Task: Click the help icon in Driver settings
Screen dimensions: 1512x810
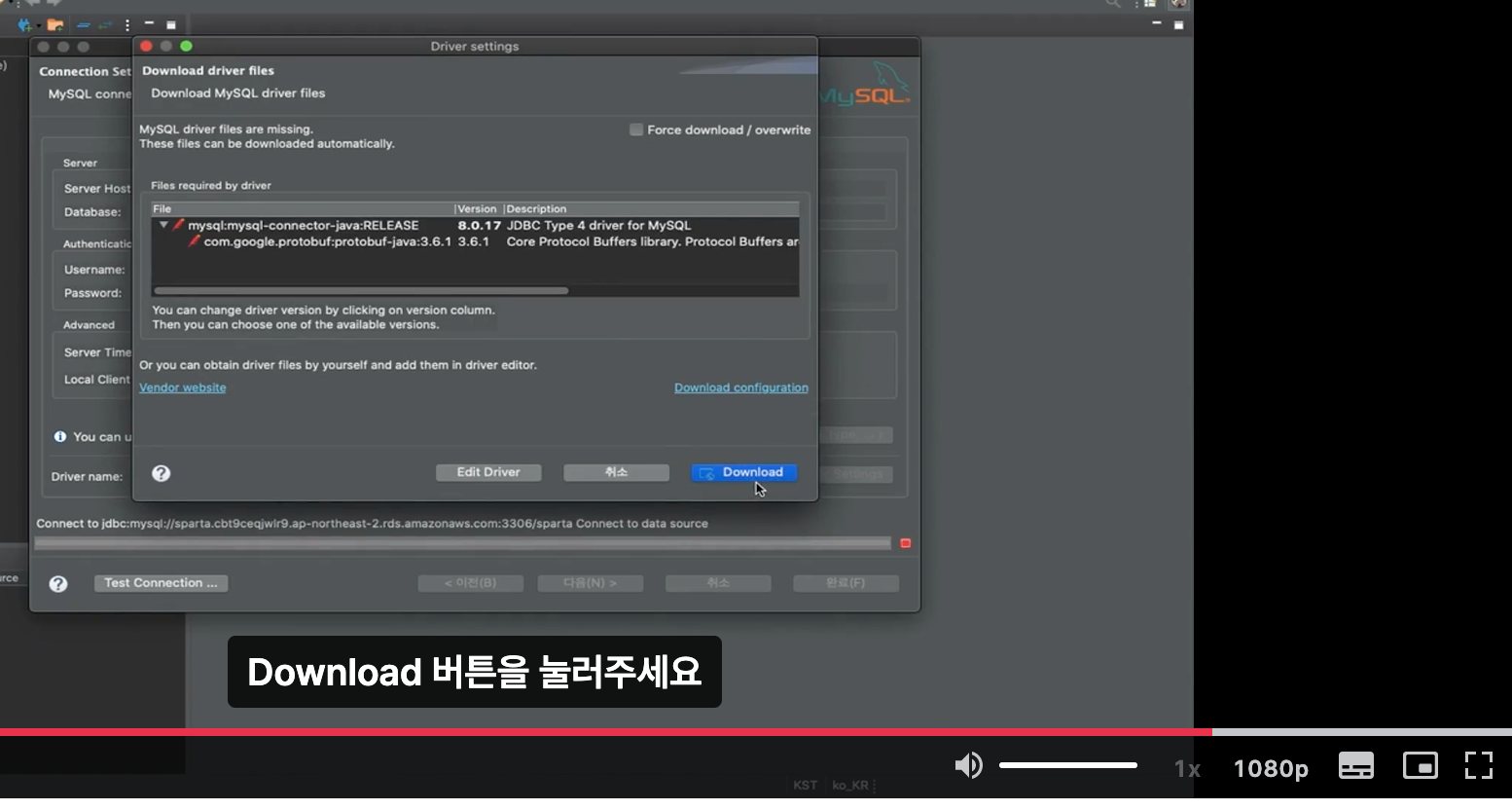Action: pos(162,473)
